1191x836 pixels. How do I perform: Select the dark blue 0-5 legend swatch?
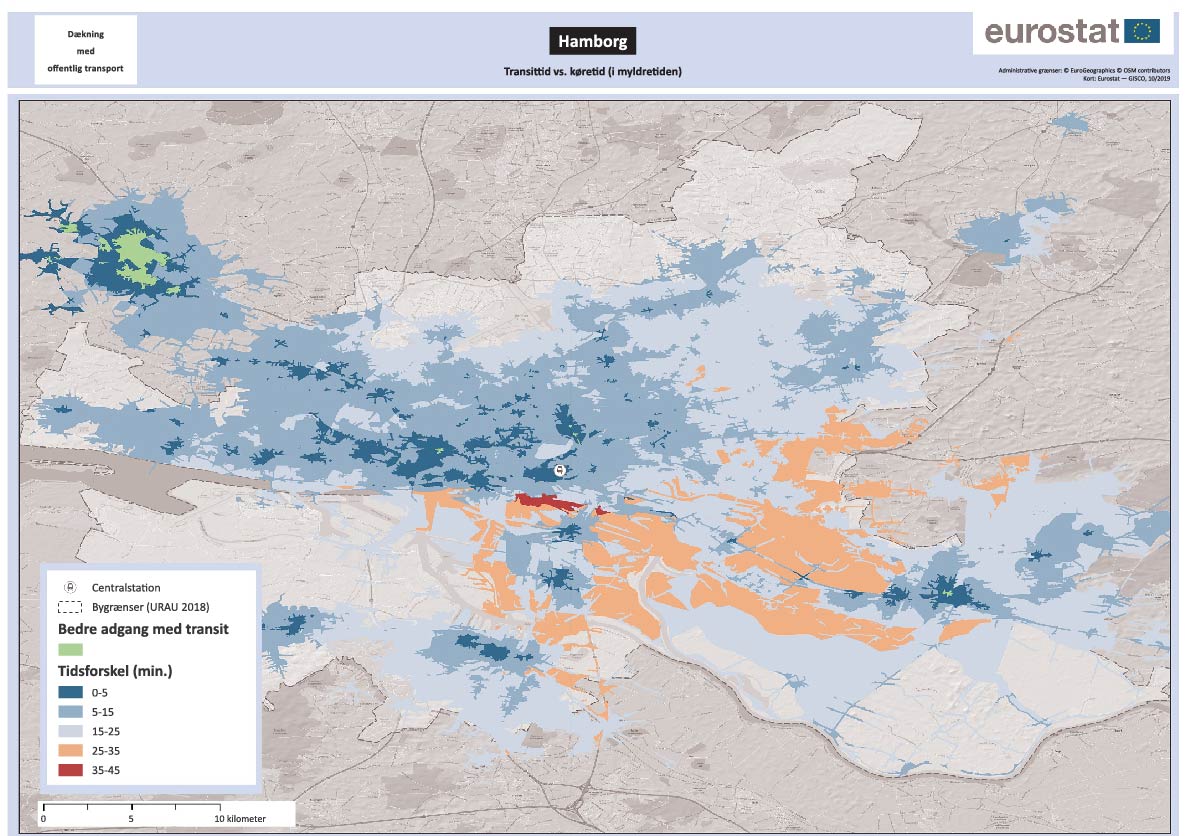(x=71, y=691)
